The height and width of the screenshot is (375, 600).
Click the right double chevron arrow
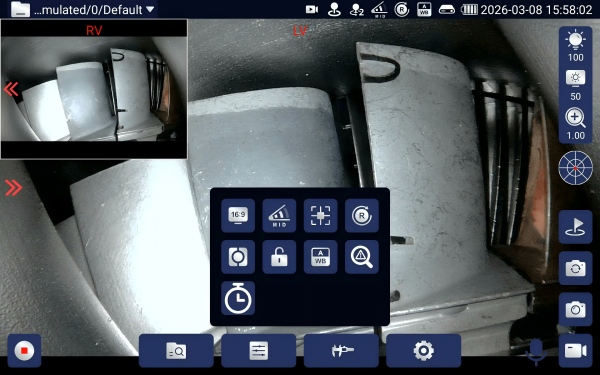coord(13,188)
